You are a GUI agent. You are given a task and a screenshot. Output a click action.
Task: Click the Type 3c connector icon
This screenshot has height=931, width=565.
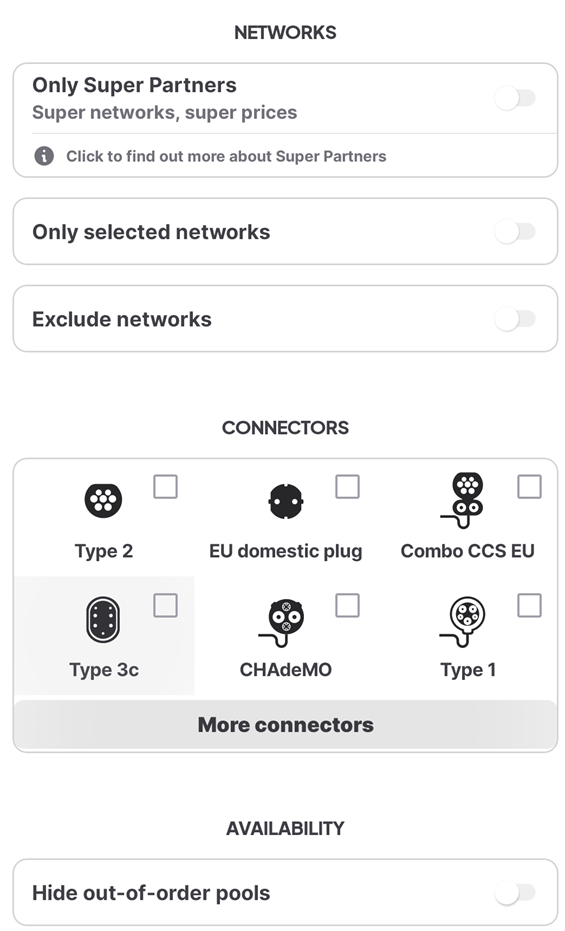(103, 619)
